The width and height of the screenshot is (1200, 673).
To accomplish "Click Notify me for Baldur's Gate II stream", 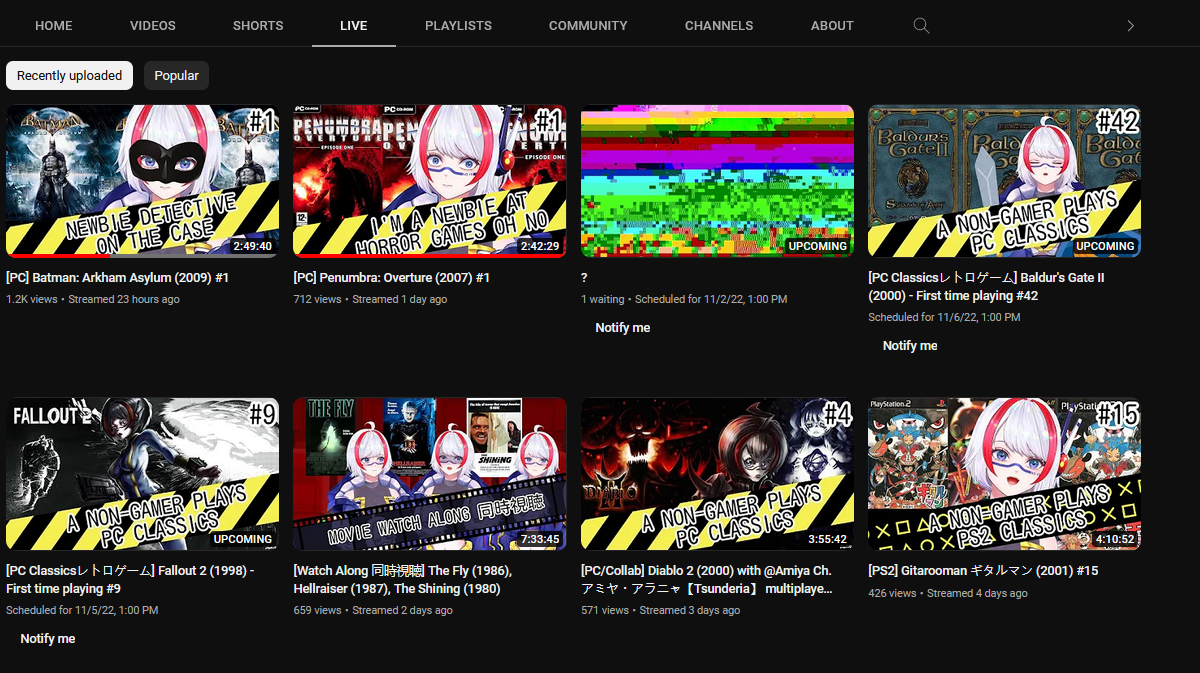I will click(x=910, y=346).
